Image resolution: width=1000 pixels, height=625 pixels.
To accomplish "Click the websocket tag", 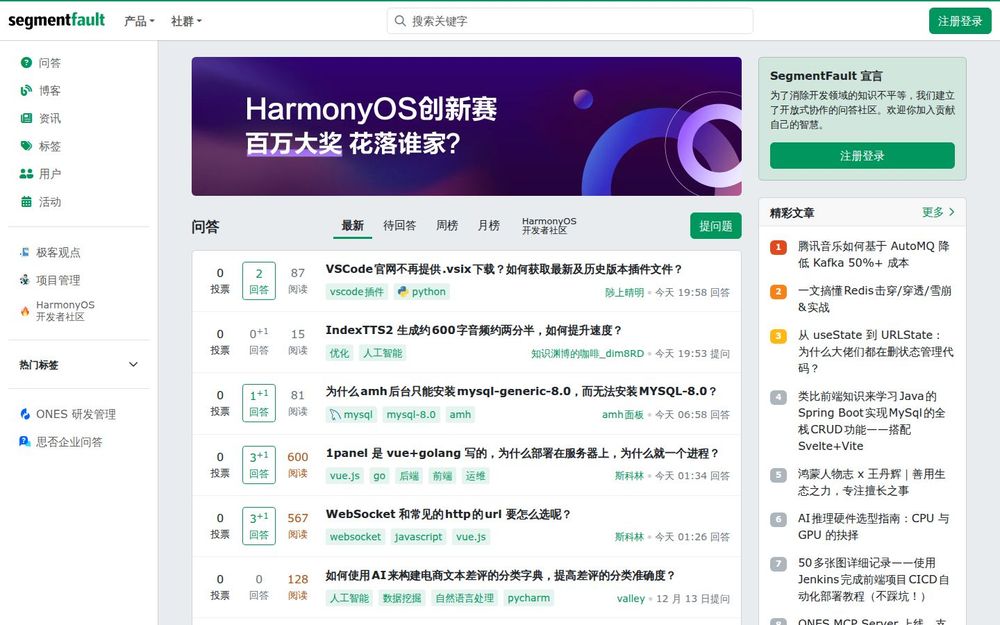I will [x=355, y=537].
